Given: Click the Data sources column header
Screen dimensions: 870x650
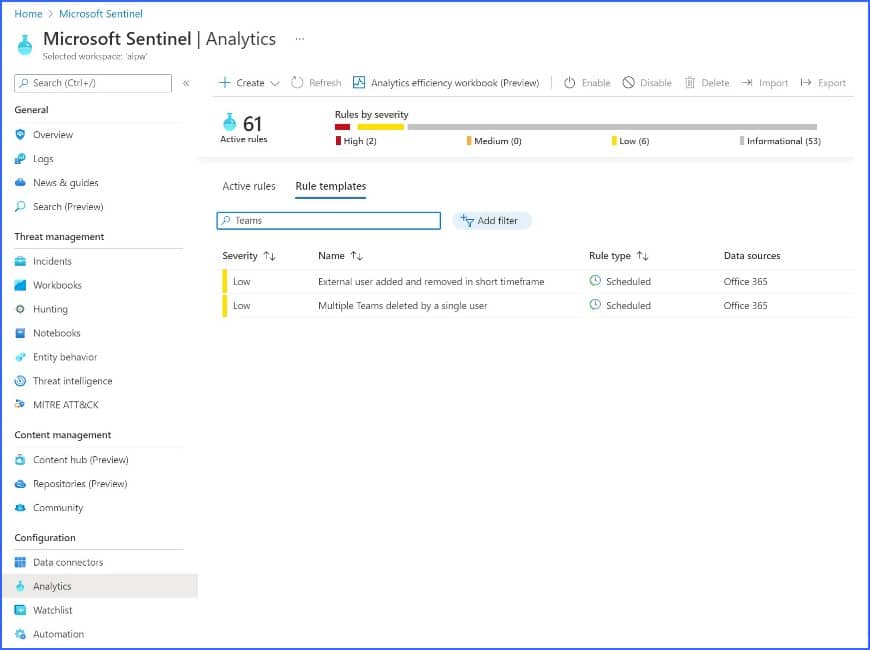Looking at the screenshot, I should (x=752, y=256).
